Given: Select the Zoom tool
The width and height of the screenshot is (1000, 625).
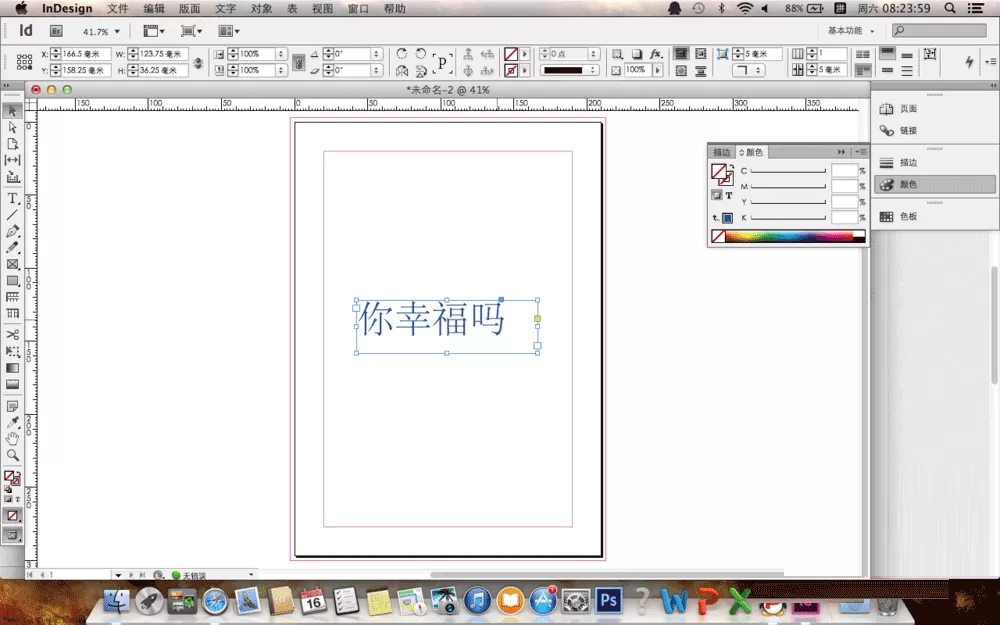Looking at the screenshot, I should click(x=12, y=455).
